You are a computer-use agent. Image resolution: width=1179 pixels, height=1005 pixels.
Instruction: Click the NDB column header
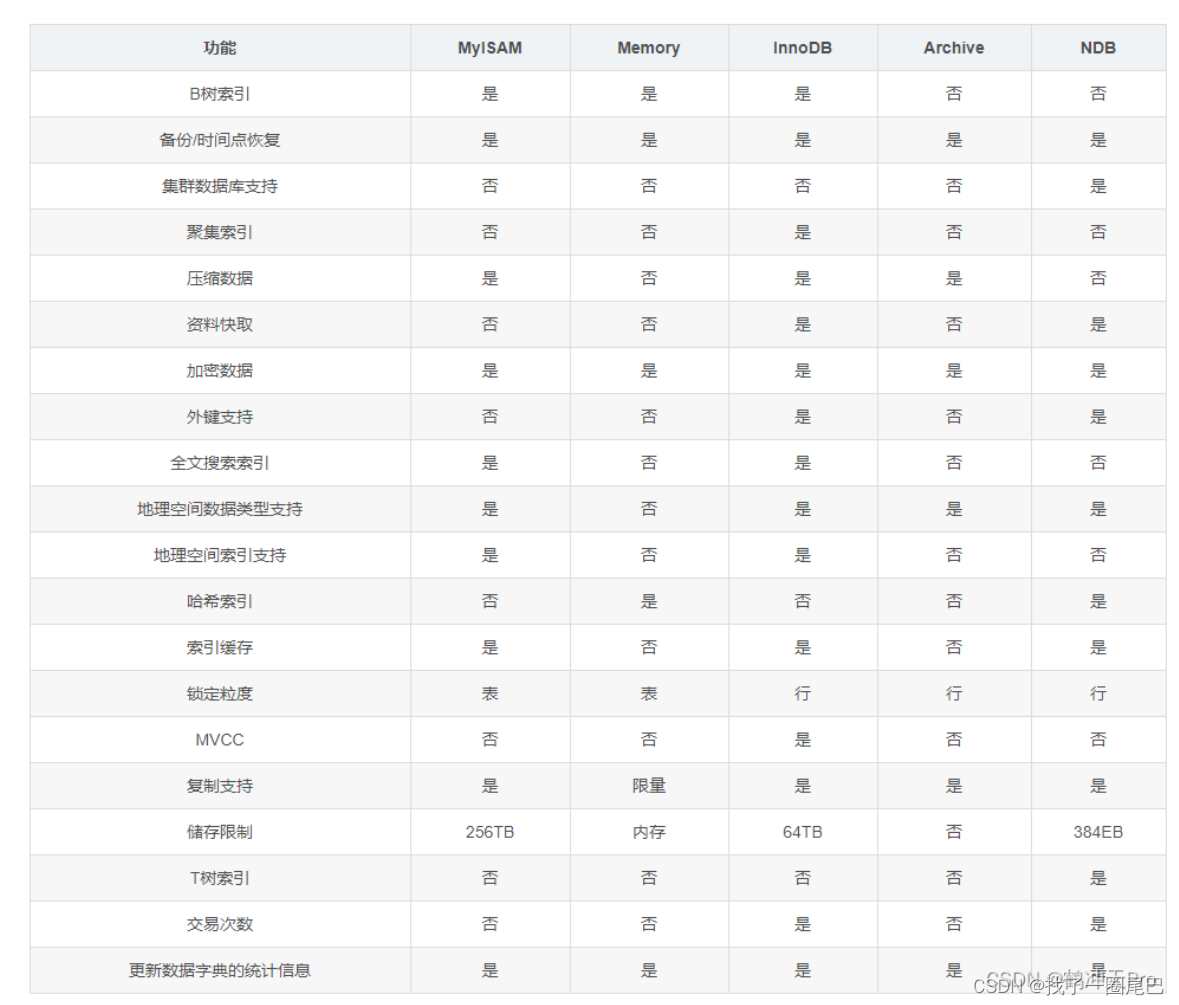(x=1098, y=48)
